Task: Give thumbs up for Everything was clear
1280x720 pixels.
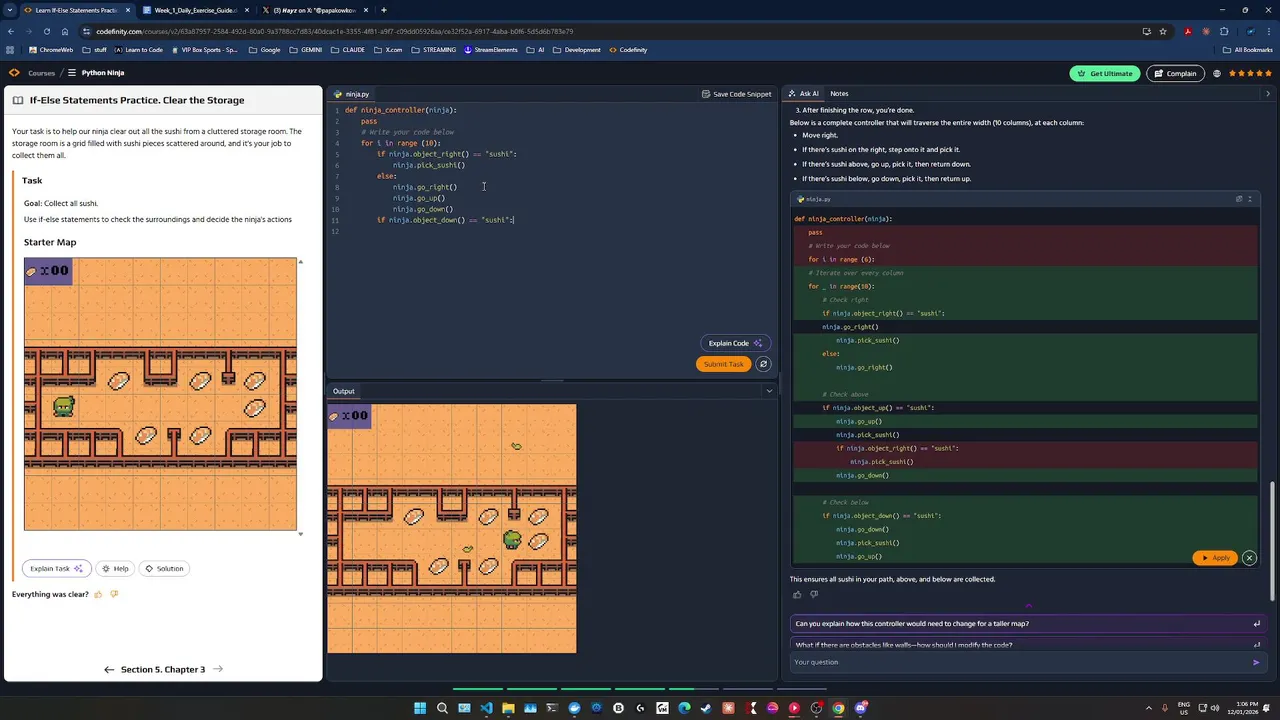Action: pos(98,594)
